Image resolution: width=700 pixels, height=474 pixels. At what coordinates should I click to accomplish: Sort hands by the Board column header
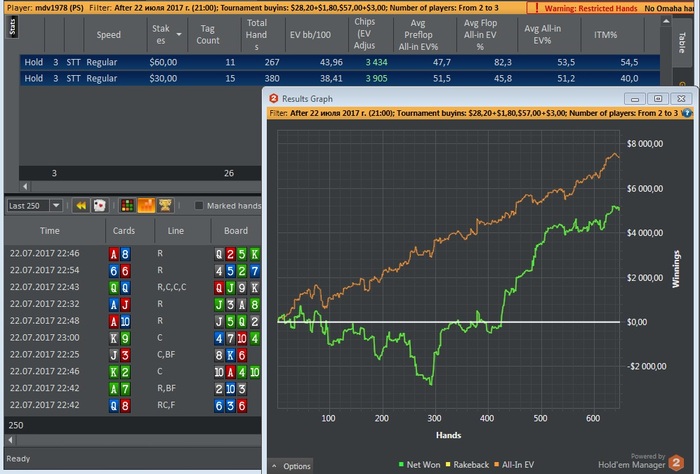tap(236, 231)
